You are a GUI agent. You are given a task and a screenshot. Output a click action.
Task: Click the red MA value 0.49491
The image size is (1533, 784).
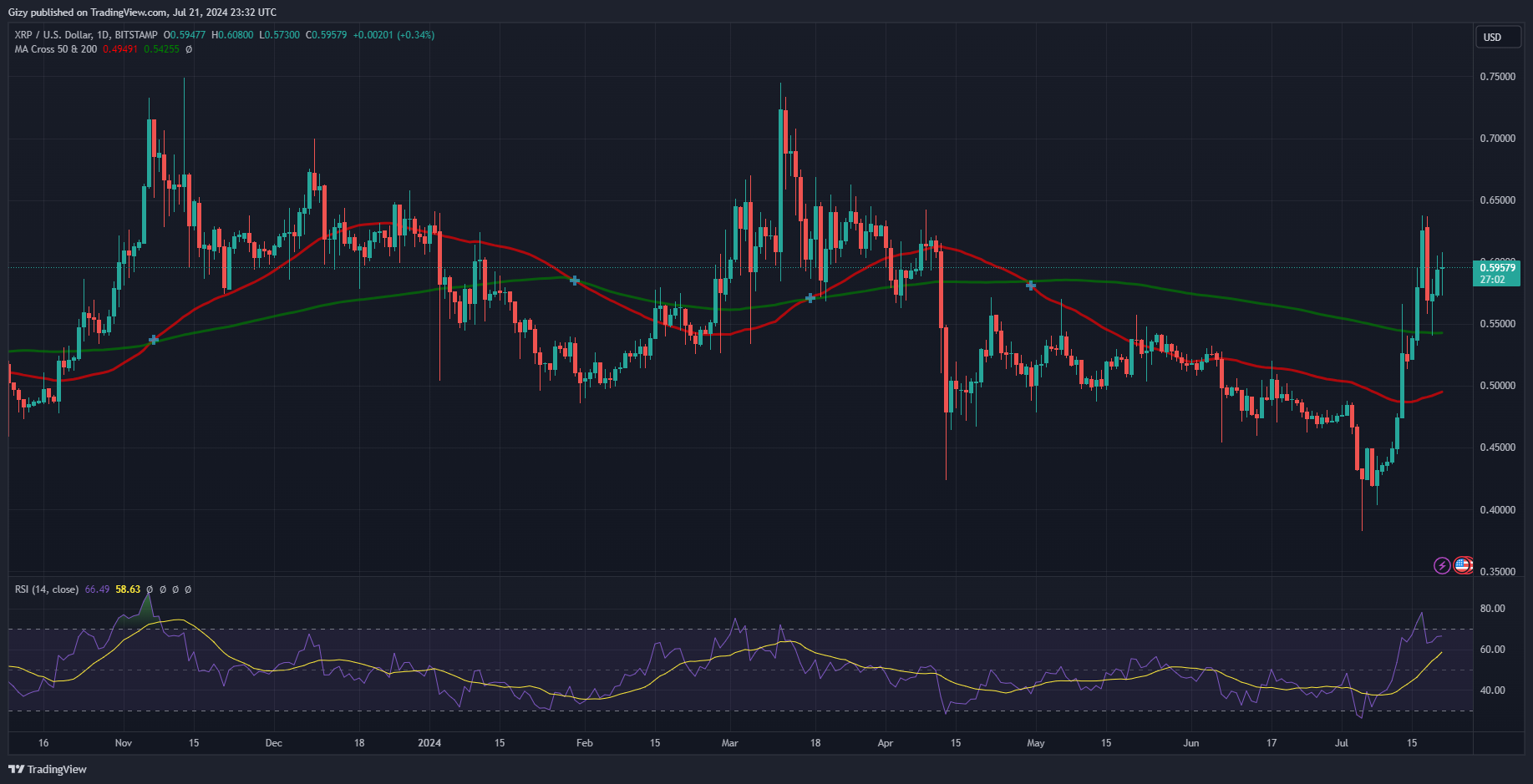(x=120, y=49)
